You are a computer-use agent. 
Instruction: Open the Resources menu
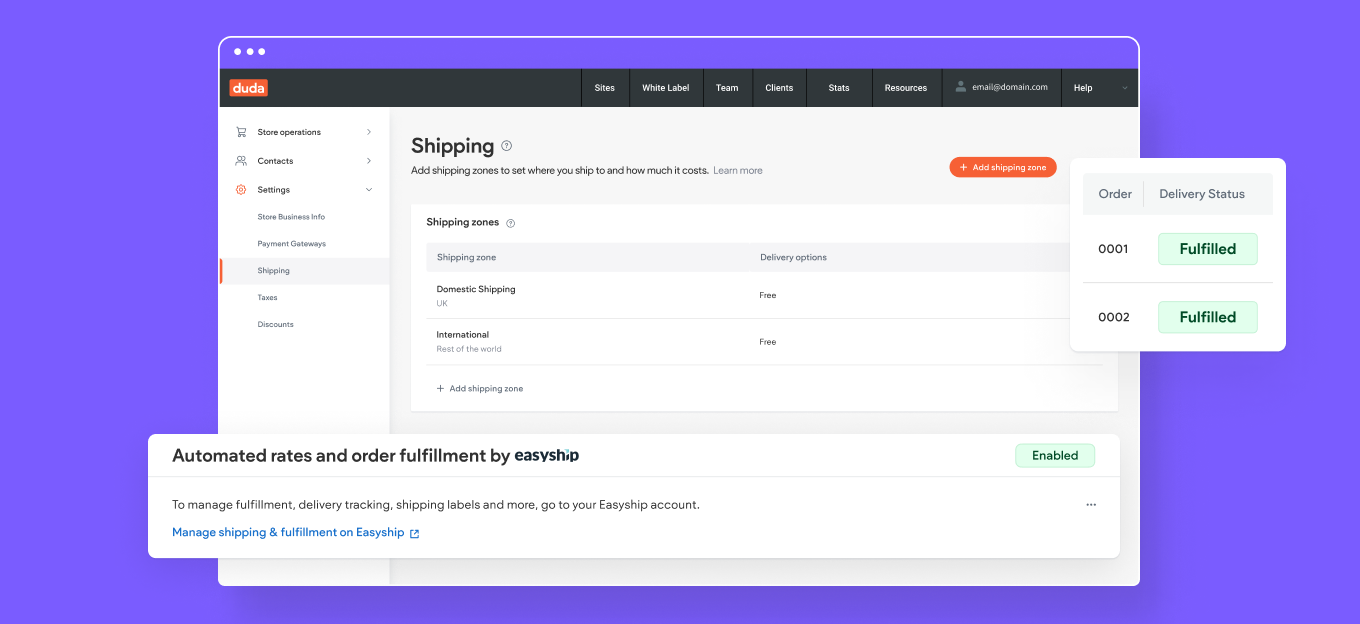pyautogui.click(x=906, y=88)
